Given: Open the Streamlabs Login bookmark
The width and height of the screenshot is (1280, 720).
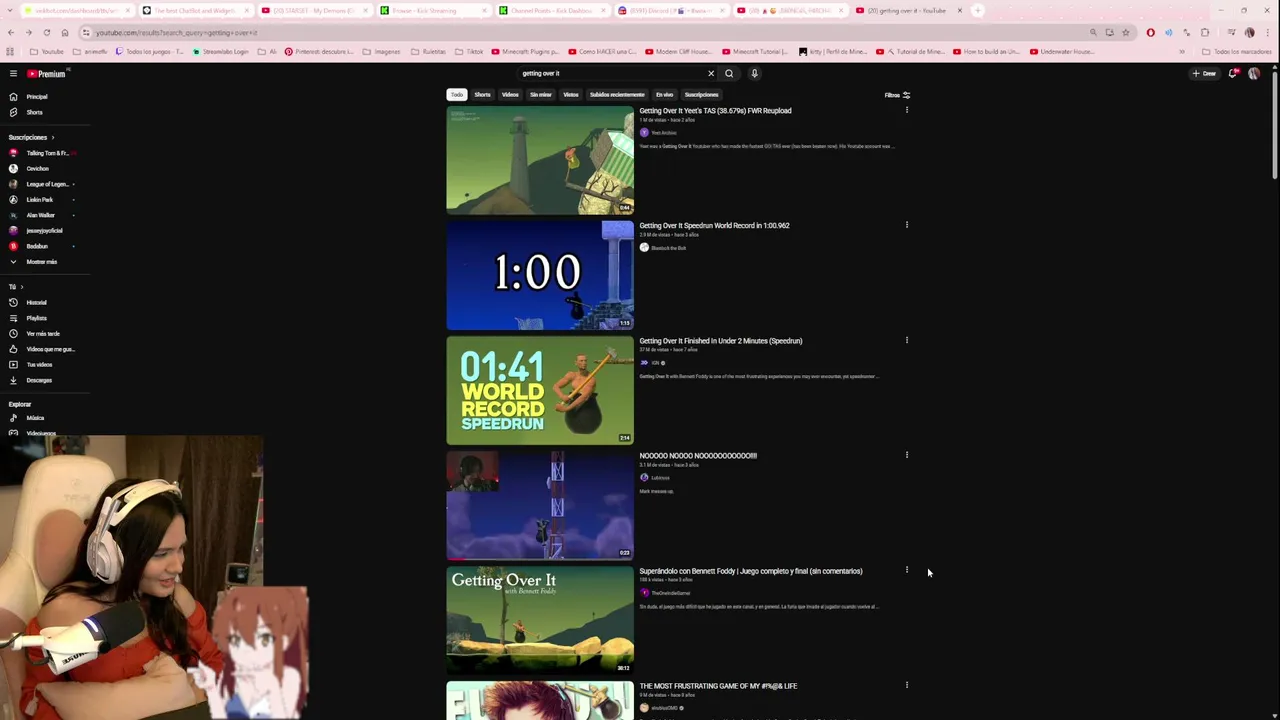Looking at the screenshot, I should [x=220, y=51].
